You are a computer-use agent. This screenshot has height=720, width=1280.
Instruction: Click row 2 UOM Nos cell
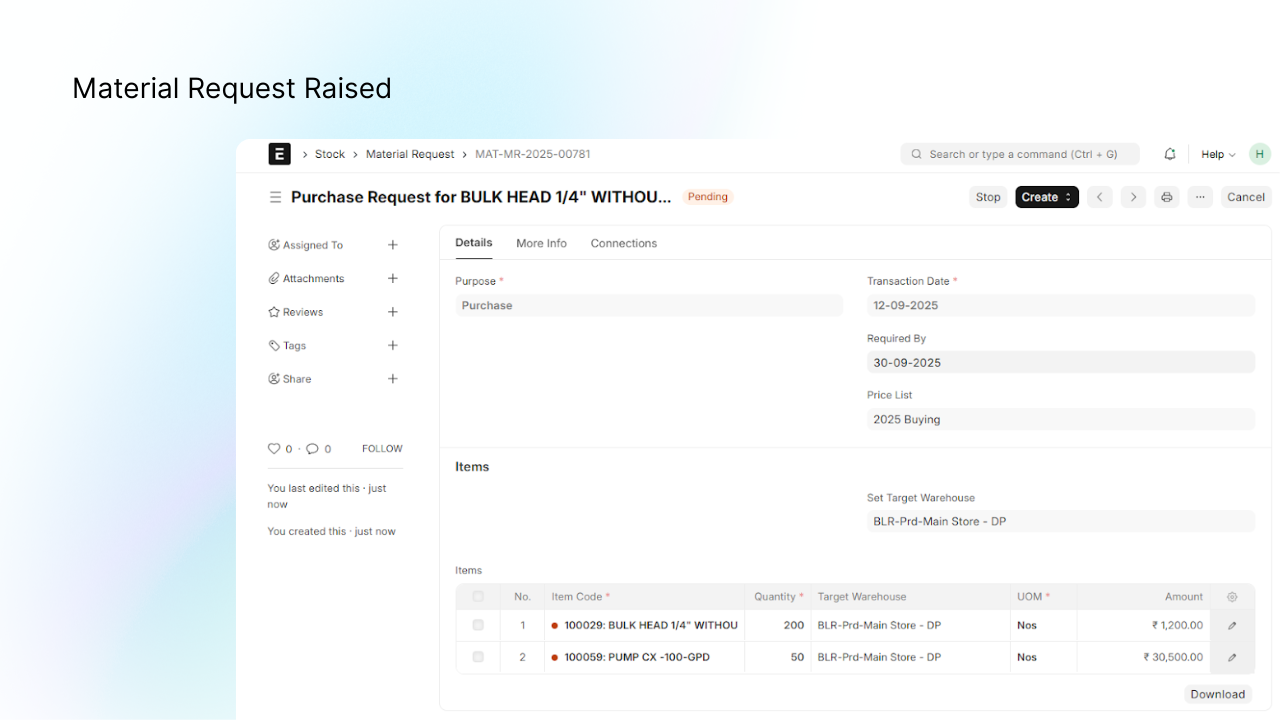click(x=1044, y=658)
